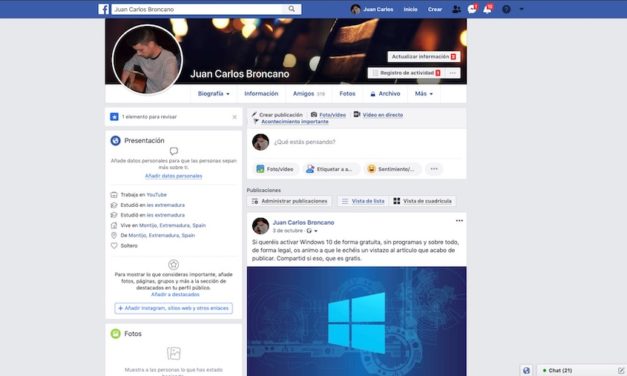Click the green Fotos section icon

115,333
